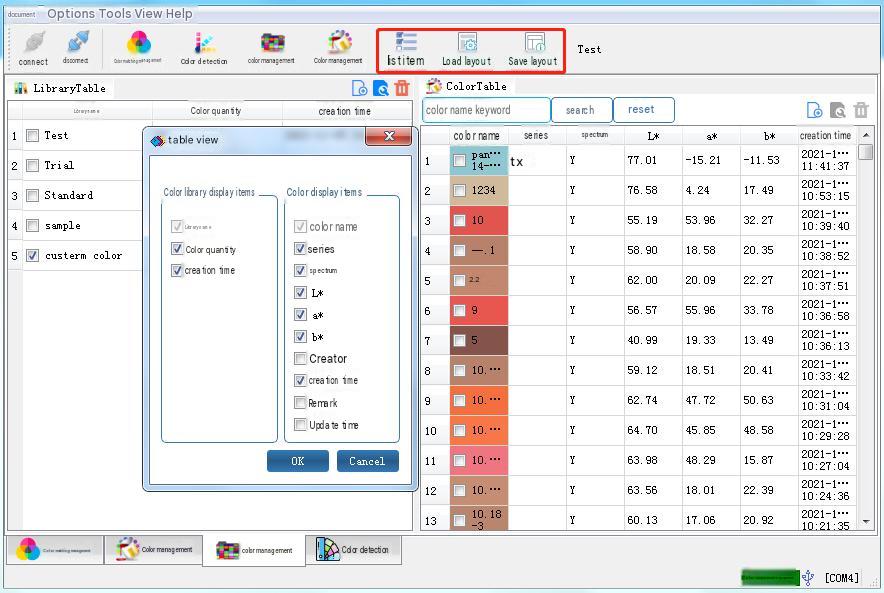Toggle the b* display checkbox

pyautogui.click(x=300, y=337)
